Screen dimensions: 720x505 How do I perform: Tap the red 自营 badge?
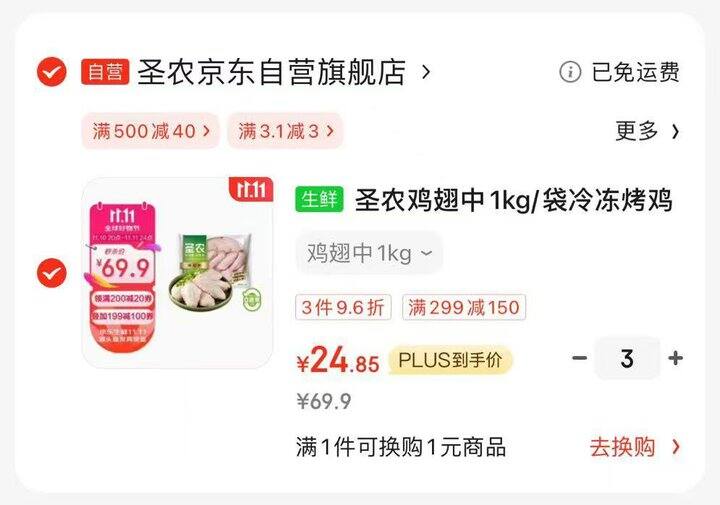[x=105, y=72]
